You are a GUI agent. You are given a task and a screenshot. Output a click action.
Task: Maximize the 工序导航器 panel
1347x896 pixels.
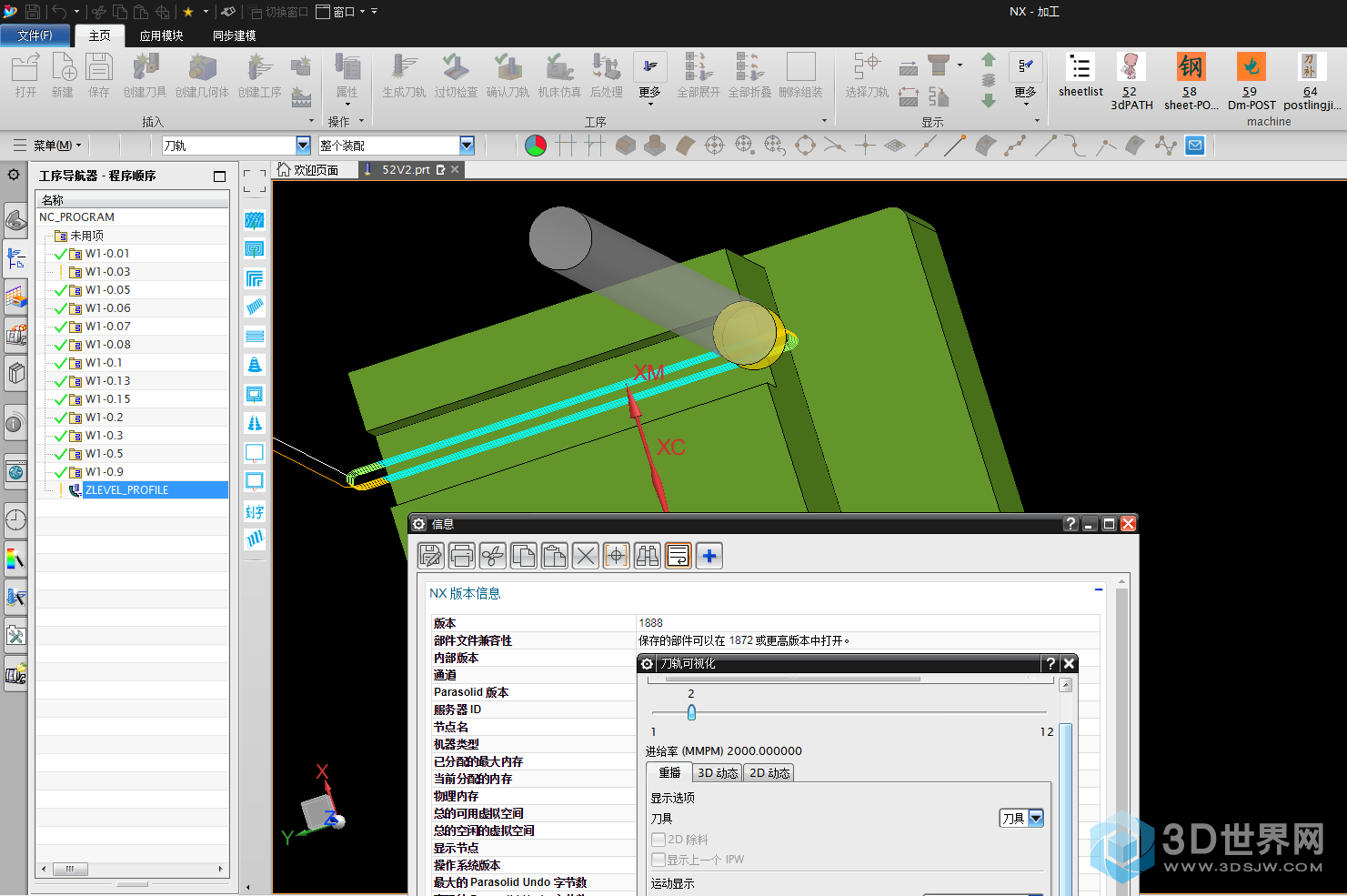tap(219, 176)
